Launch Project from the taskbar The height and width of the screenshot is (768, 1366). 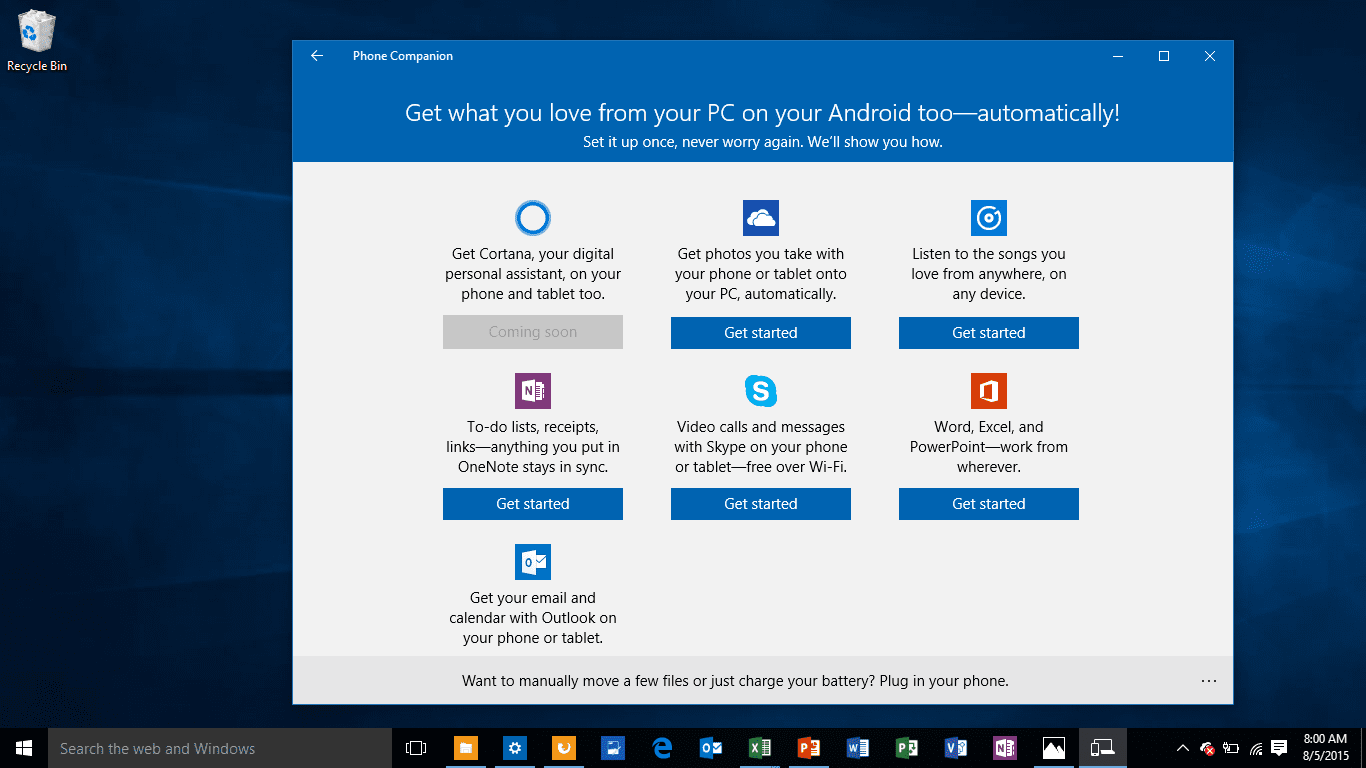tap(907, 748)
